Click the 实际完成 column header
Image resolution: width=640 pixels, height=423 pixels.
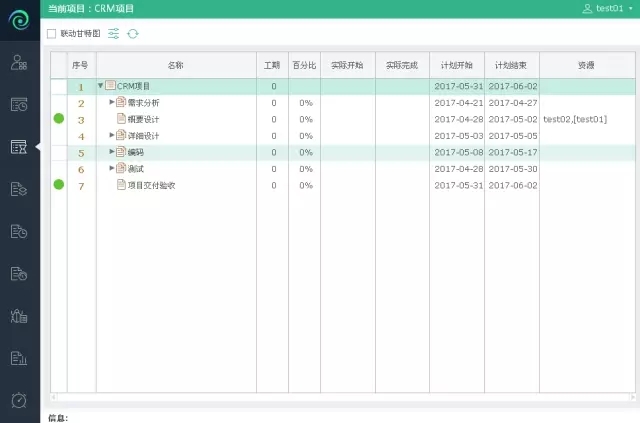pos(402,65)
